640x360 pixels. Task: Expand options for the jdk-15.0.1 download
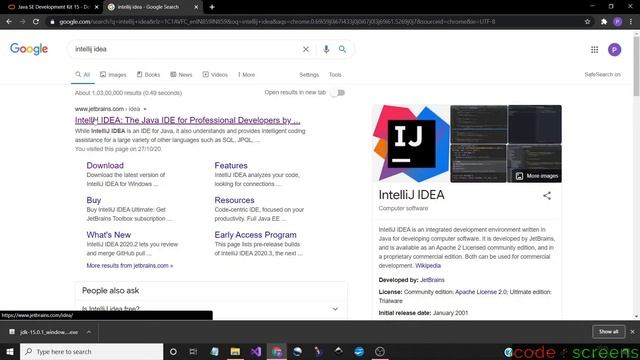coord(89,332)
